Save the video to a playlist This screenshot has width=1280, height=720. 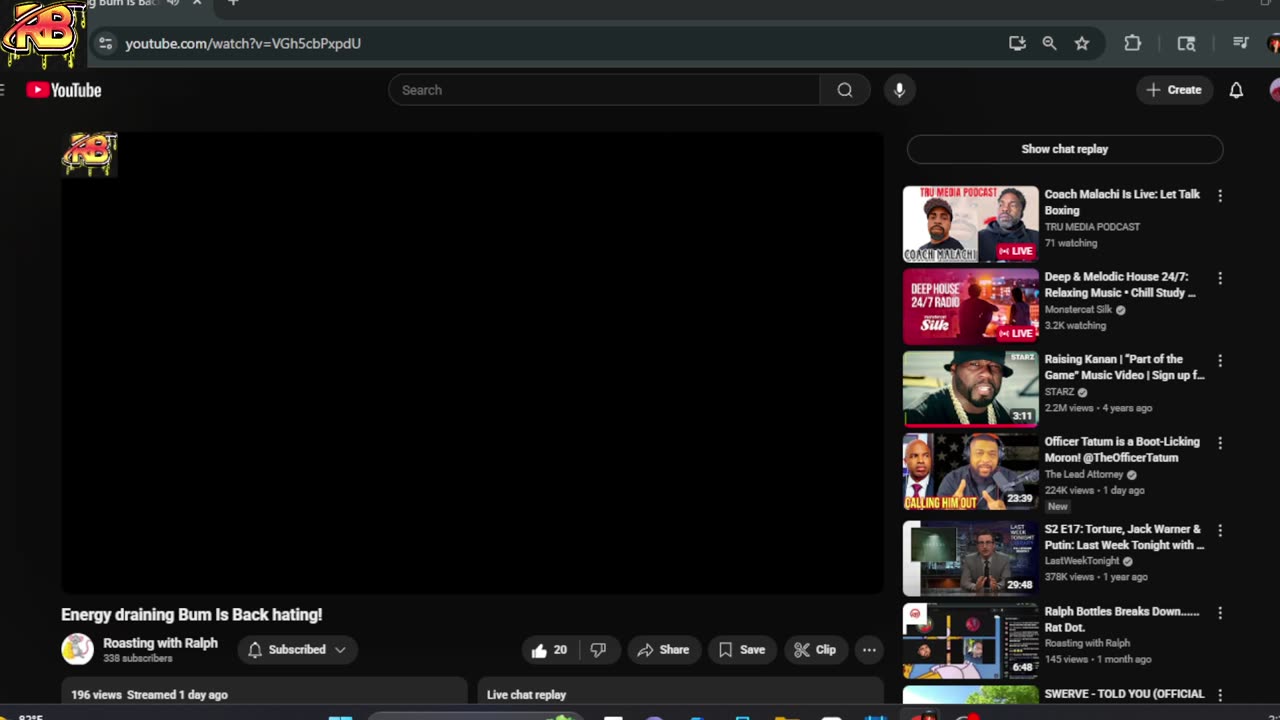(742, 650)
